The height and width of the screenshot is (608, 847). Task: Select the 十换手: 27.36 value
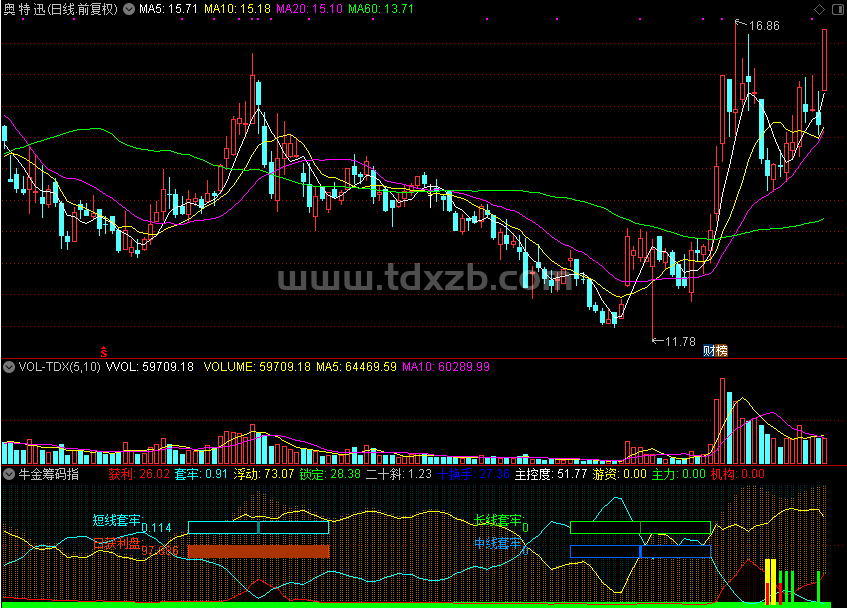473,475
